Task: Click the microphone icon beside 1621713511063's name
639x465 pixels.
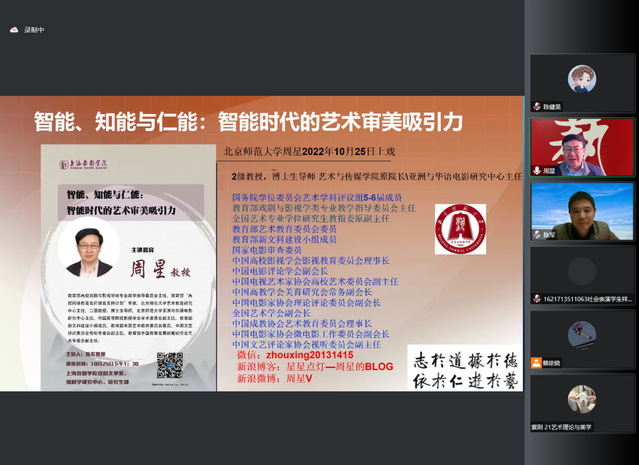Action: click(x=536, y=299)
